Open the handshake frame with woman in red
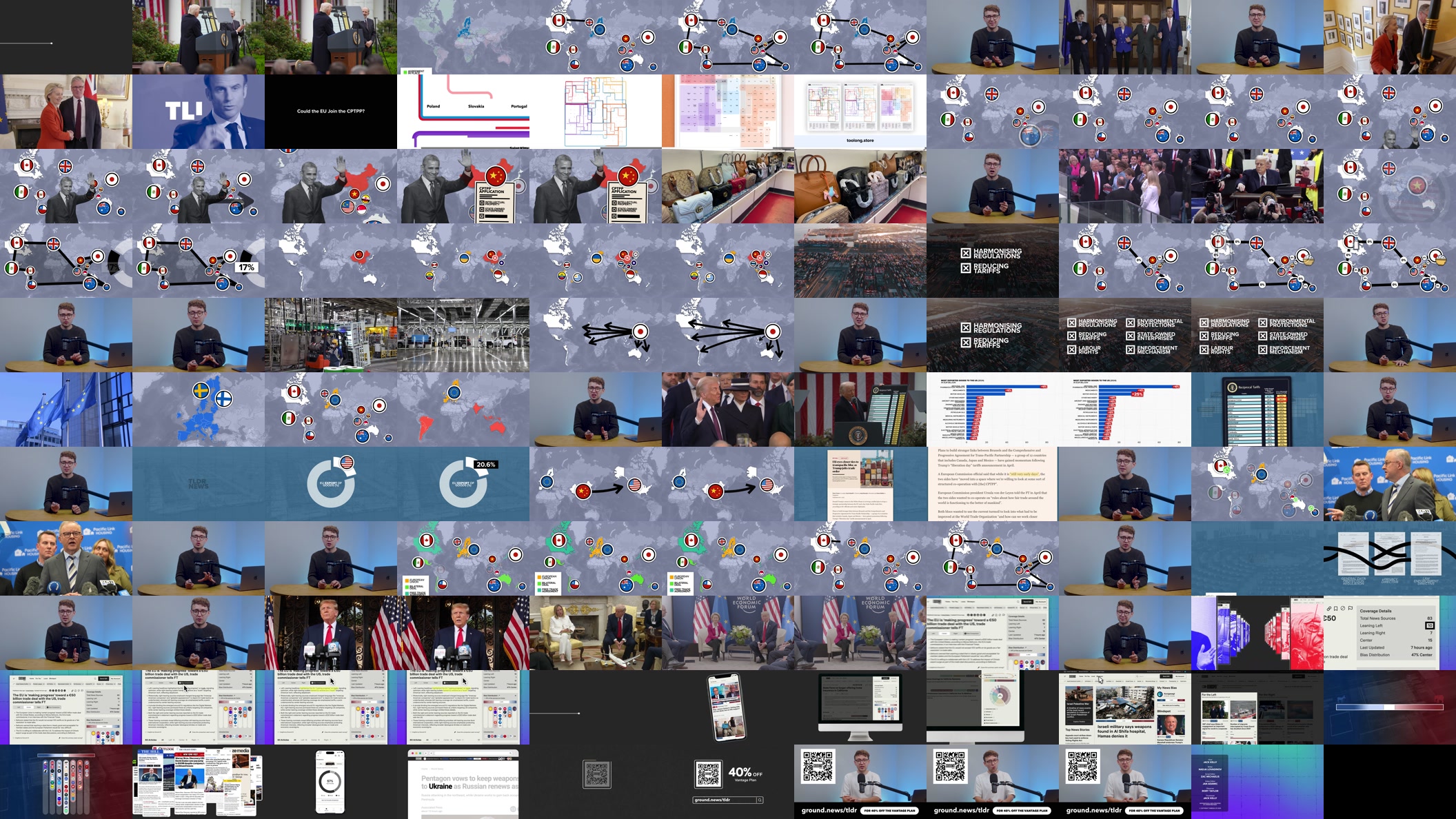This screenshot has height=819, width=1456. [66, 112]
